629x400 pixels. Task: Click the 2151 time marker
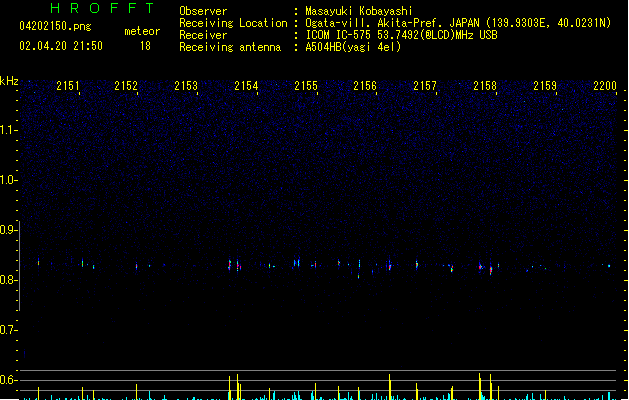click(x=68, y=86)
